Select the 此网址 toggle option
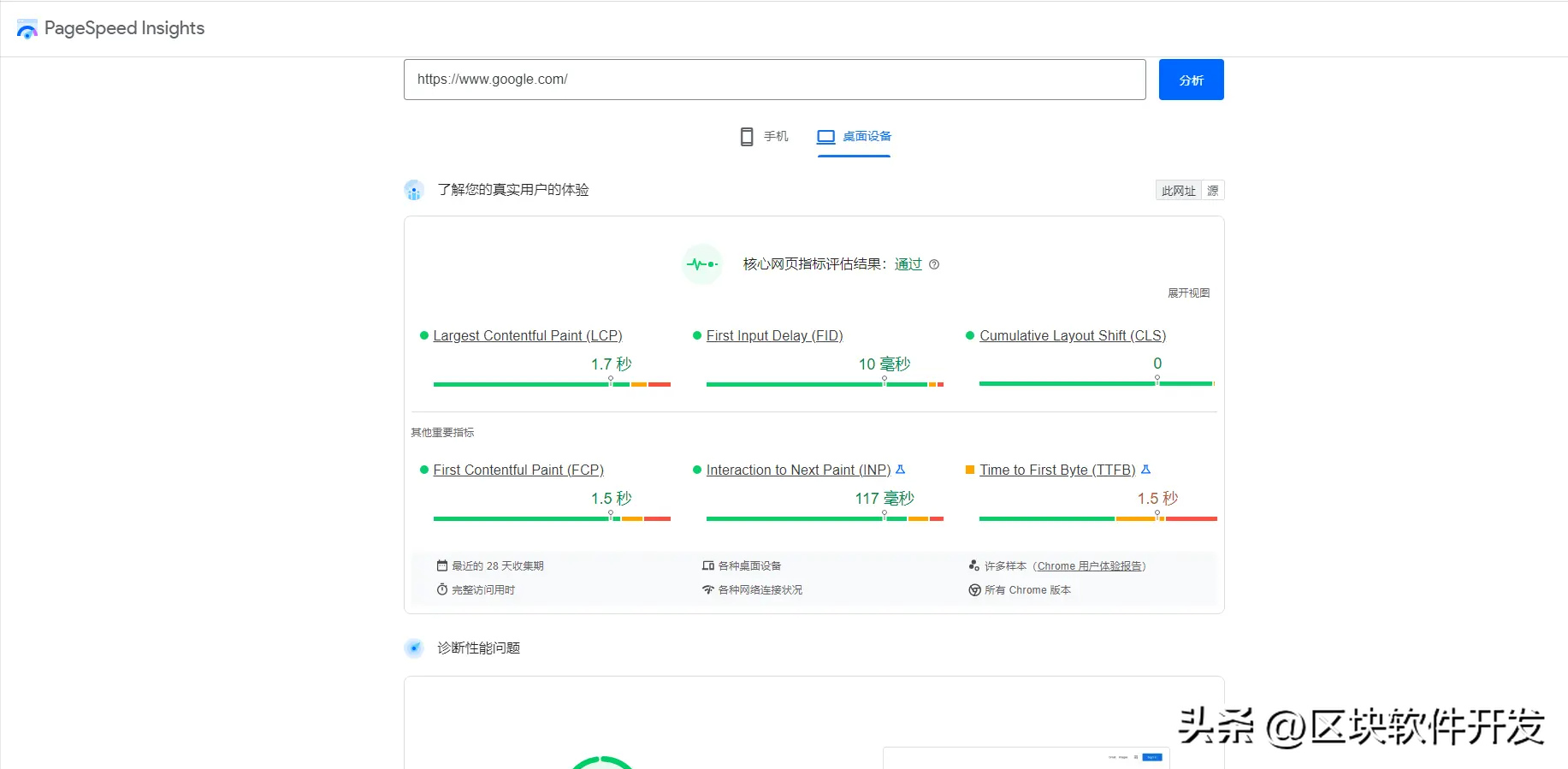Viewport: 1568px width, 769px height. tap(1178, 191)
